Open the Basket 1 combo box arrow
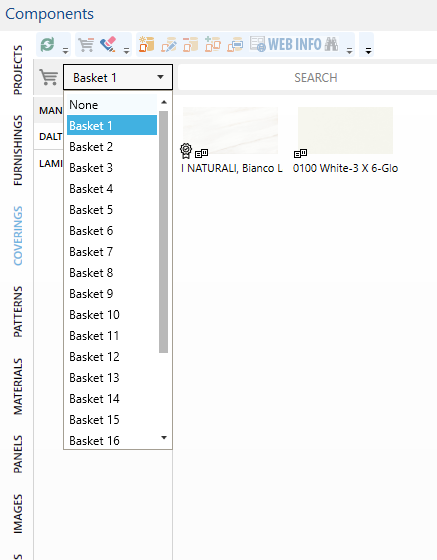The width and height of the screenshot is (437, 560). [160, 77]
